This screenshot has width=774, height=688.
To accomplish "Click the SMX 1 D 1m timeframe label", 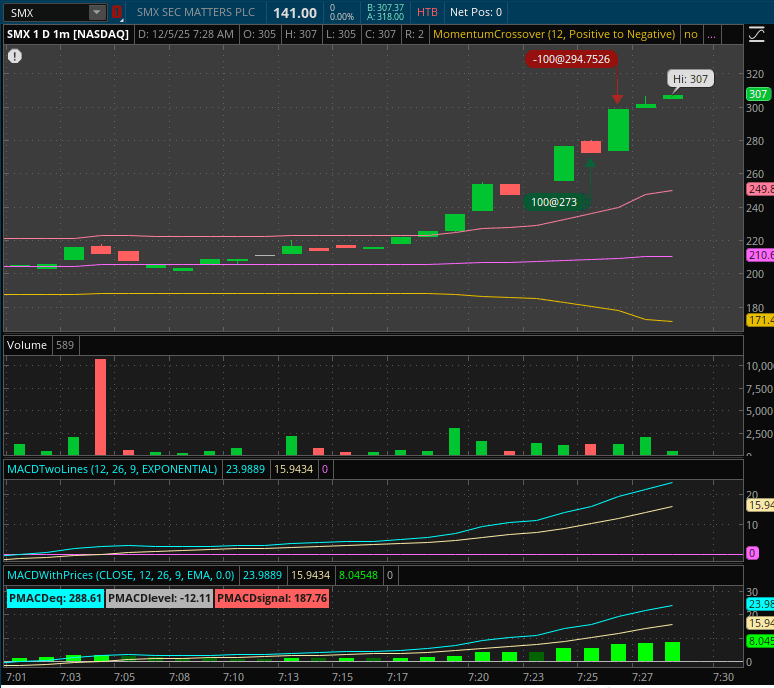I will tap(68, 34).
